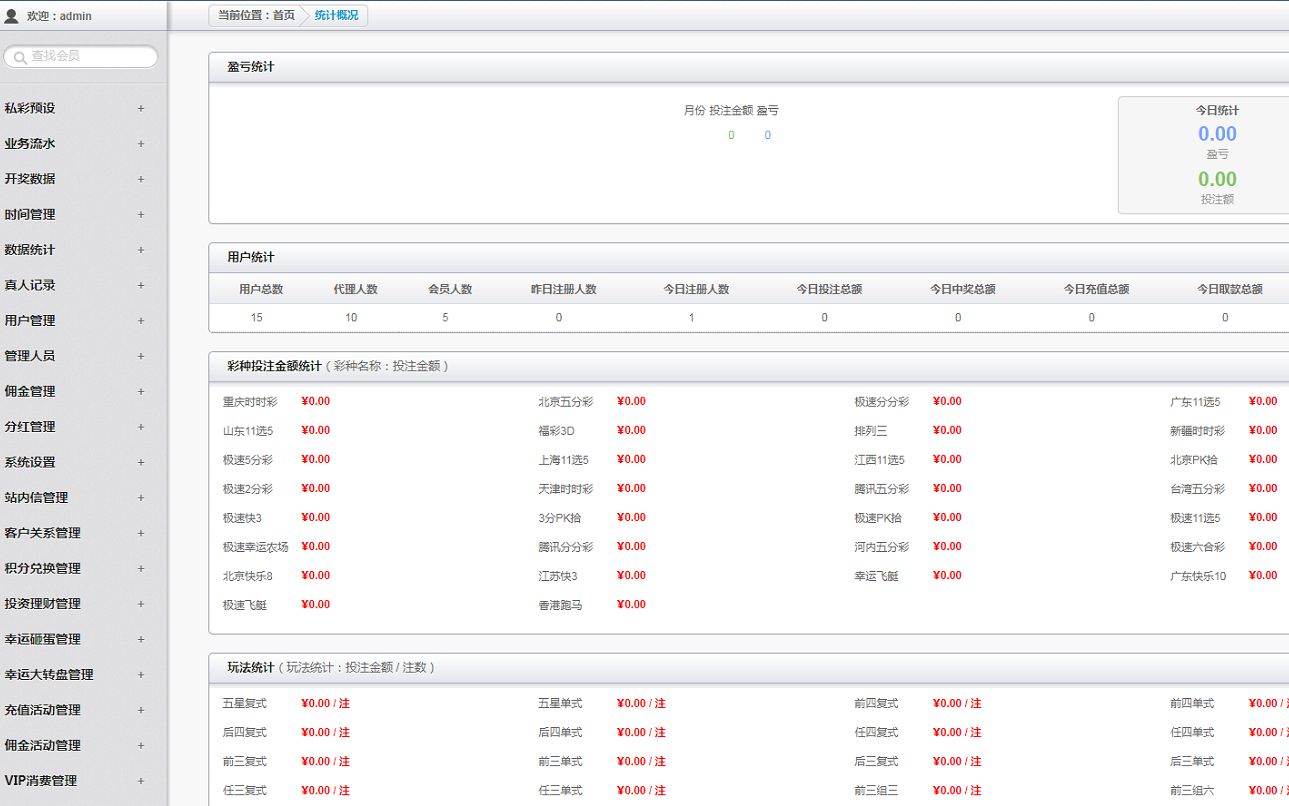Click the 五星单式 play type label
This screenshot has width=1289, height=806.
(560, 704)
